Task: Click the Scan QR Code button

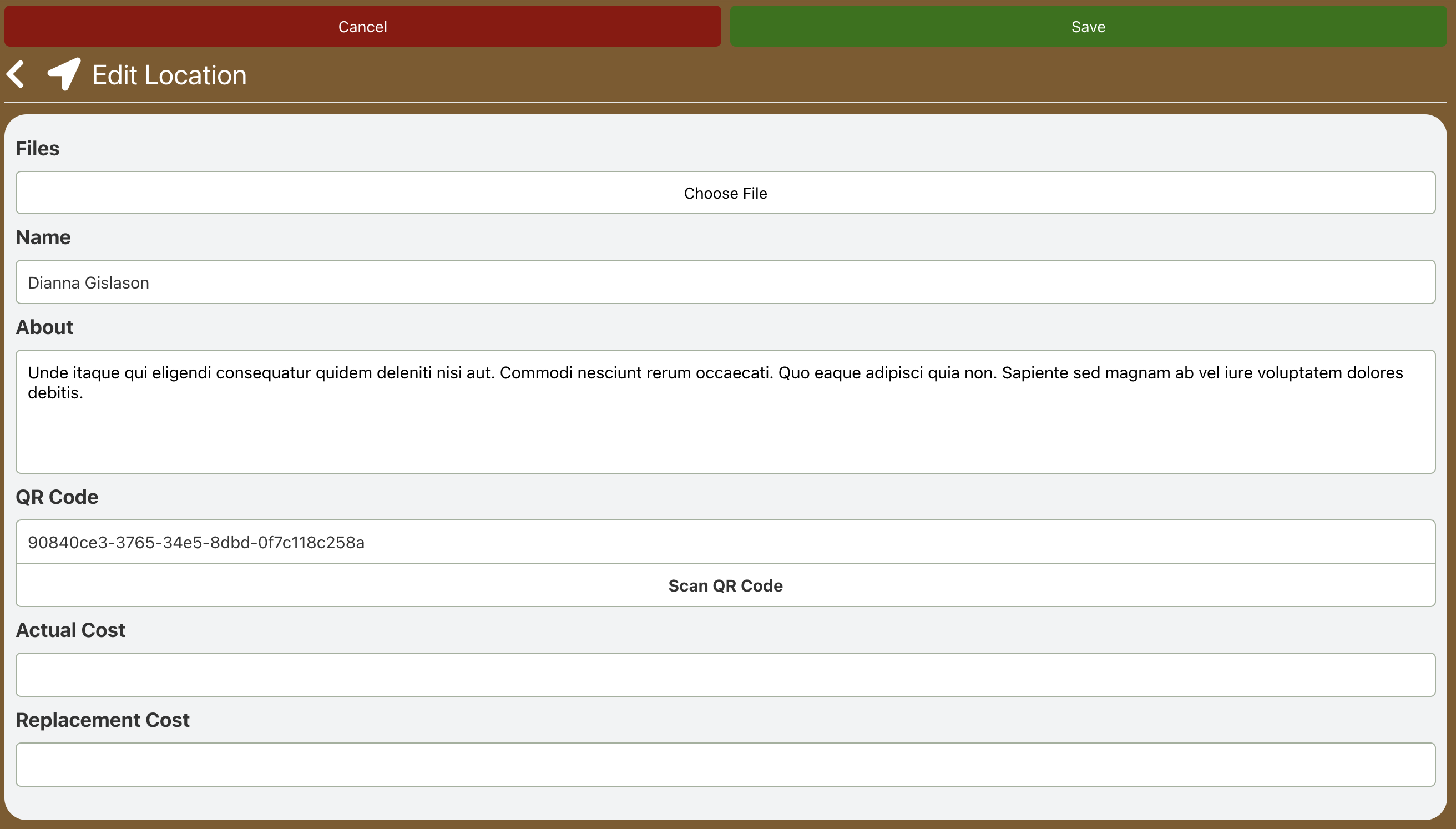Action: tap(725, 585)
